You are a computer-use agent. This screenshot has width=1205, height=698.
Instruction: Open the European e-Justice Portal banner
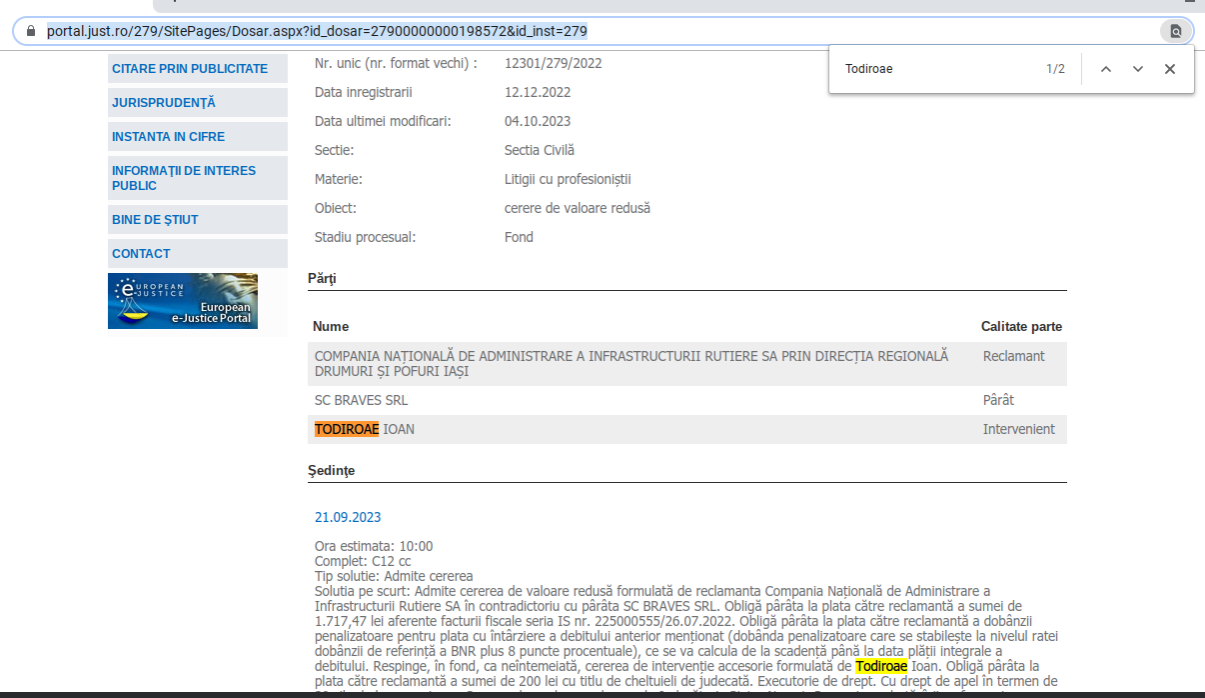point(183,301)
